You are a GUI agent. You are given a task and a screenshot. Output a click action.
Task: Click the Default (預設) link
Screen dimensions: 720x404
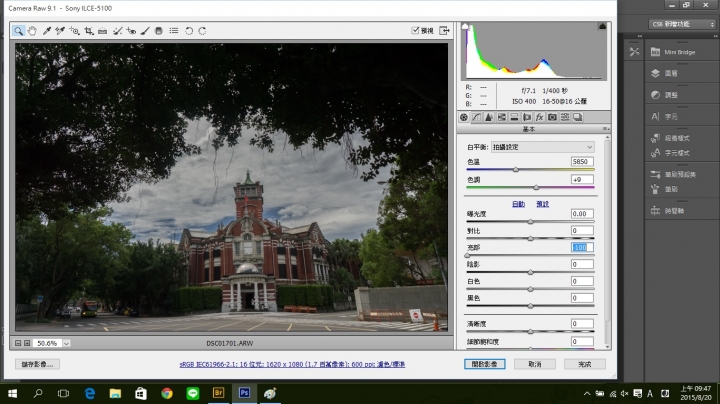(543, 204)
